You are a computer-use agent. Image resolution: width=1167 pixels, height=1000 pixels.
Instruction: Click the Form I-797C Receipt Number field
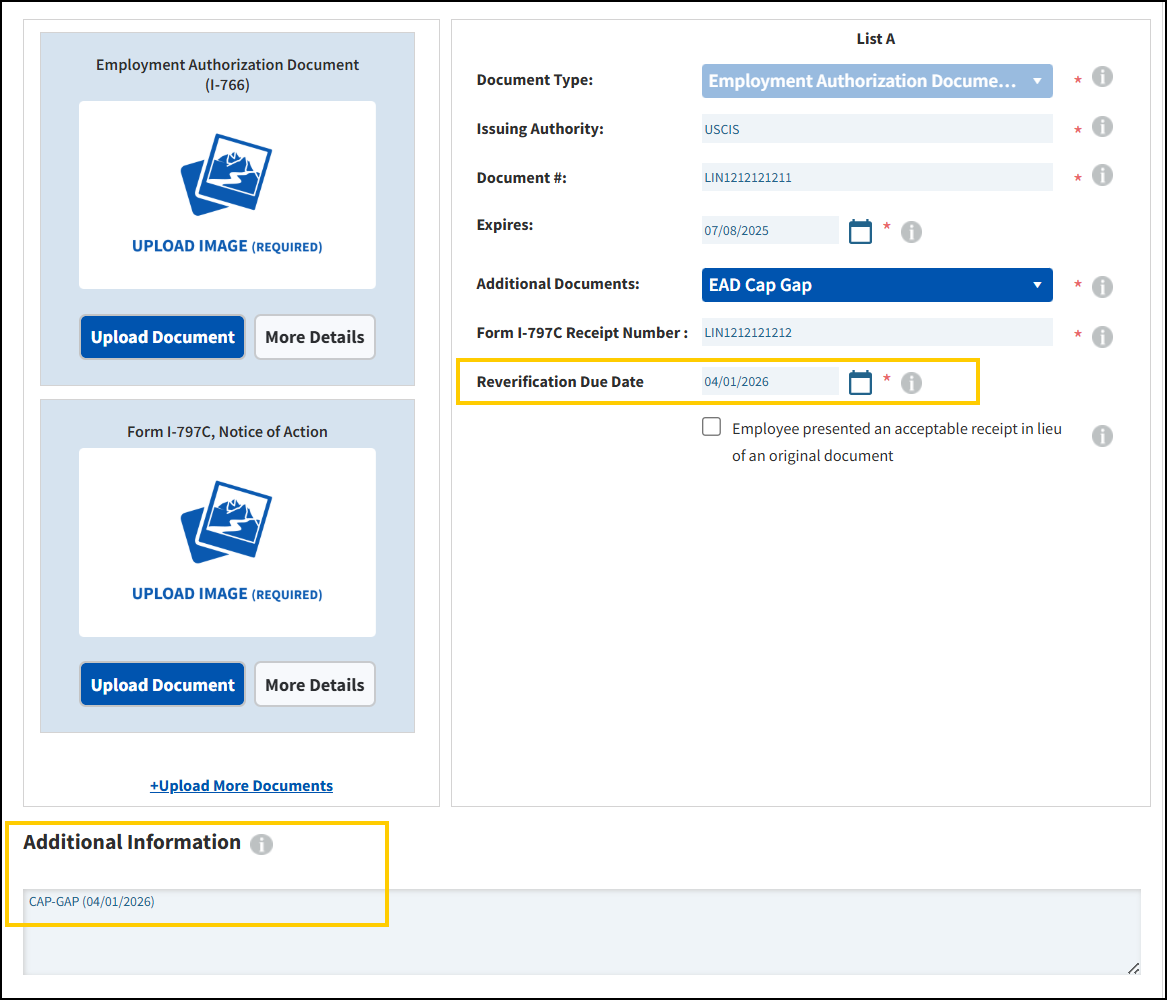876,332
